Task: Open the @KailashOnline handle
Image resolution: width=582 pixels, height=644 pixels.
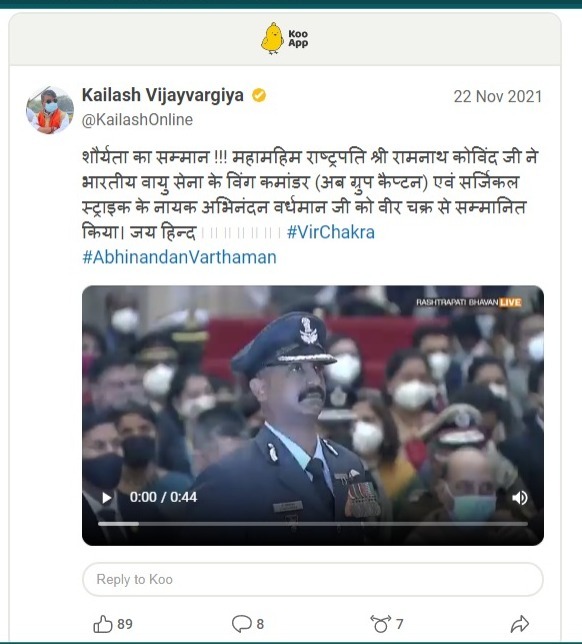Action: (137, 120)
